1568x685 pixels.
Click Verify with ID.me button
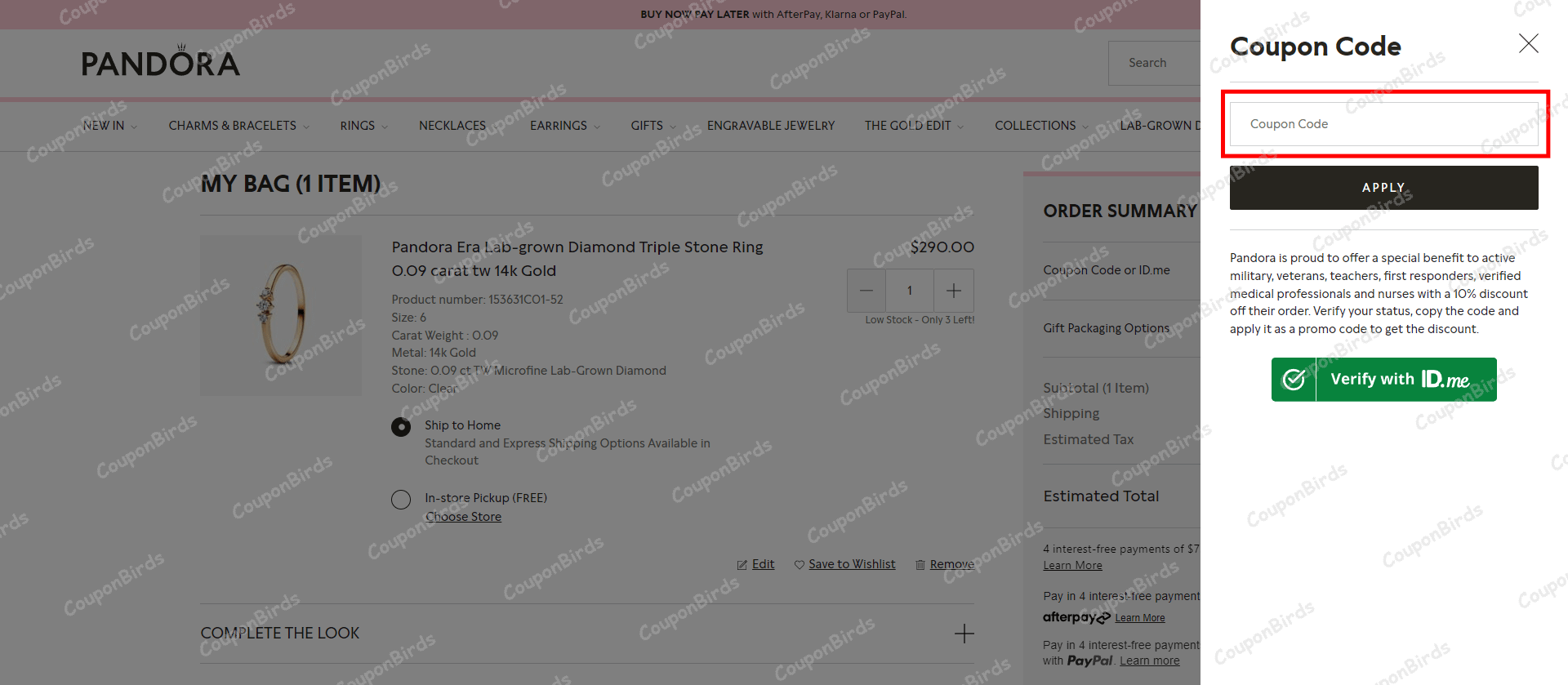tap(1383, 380)
